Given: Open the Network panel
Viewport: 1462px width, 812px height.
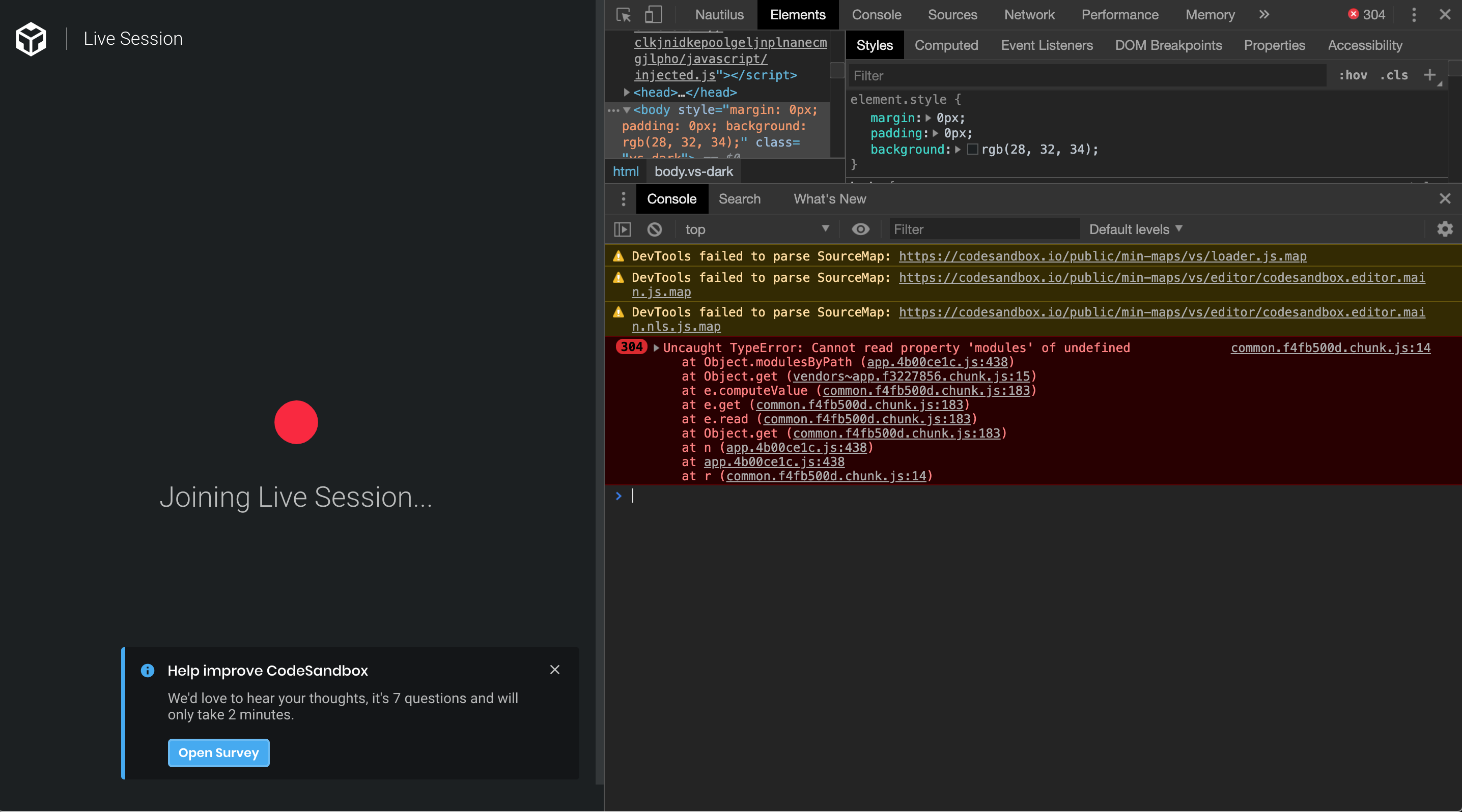Looking at the screenshot, I should [1029, 15].
